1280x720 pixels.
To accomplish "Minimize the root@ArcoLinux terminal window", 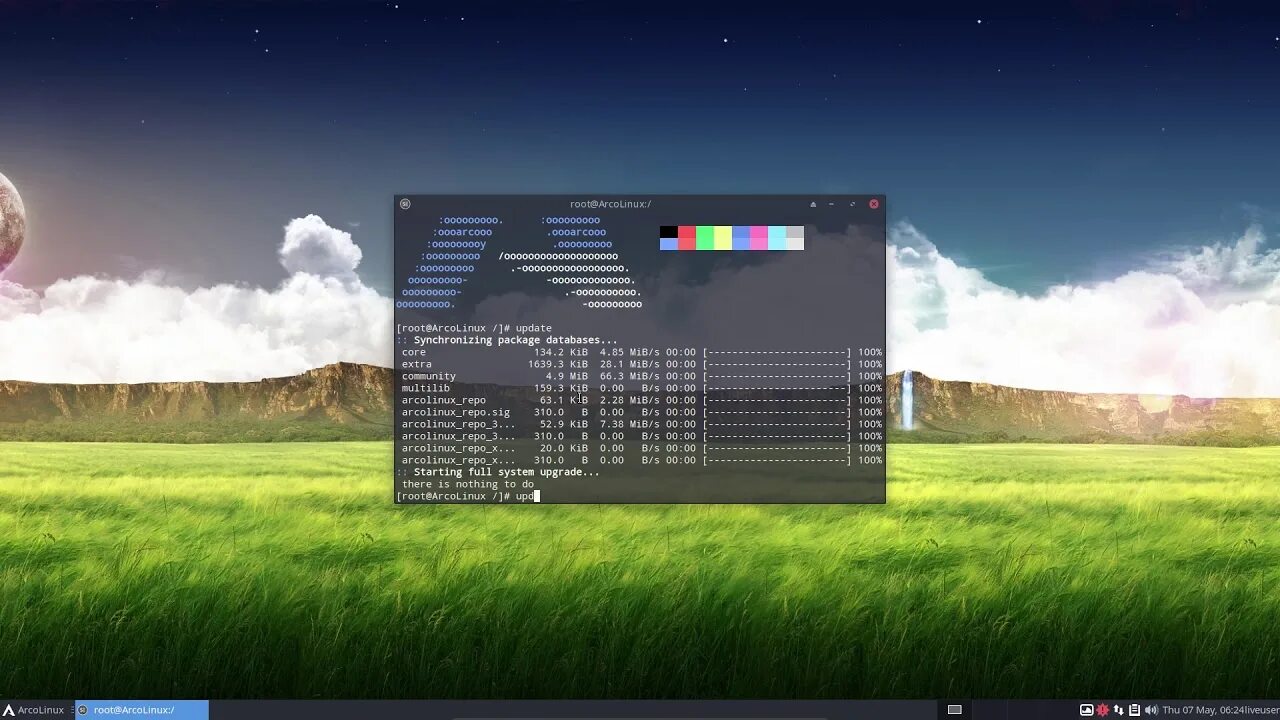I will point(831,204).
